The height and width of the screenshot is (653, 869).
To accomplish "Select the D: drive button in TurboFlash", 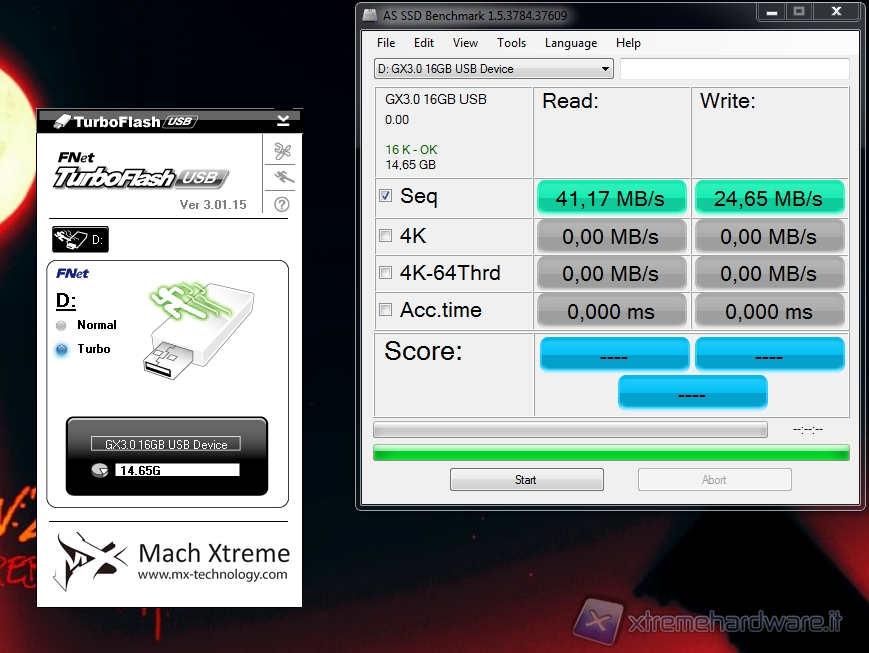I will [80, 240].
